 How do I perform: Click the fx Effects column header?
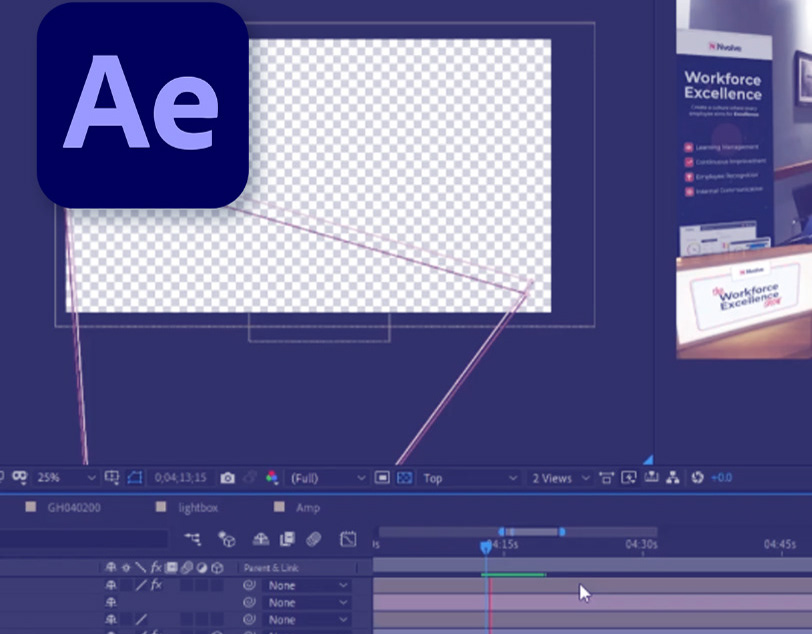click(156, 568)
